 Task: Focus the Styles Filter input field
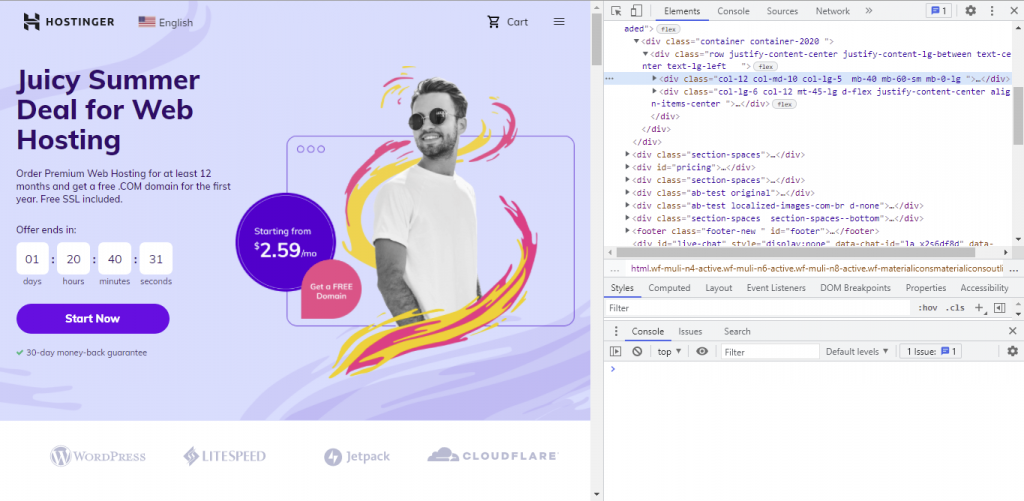click(758, 308)
